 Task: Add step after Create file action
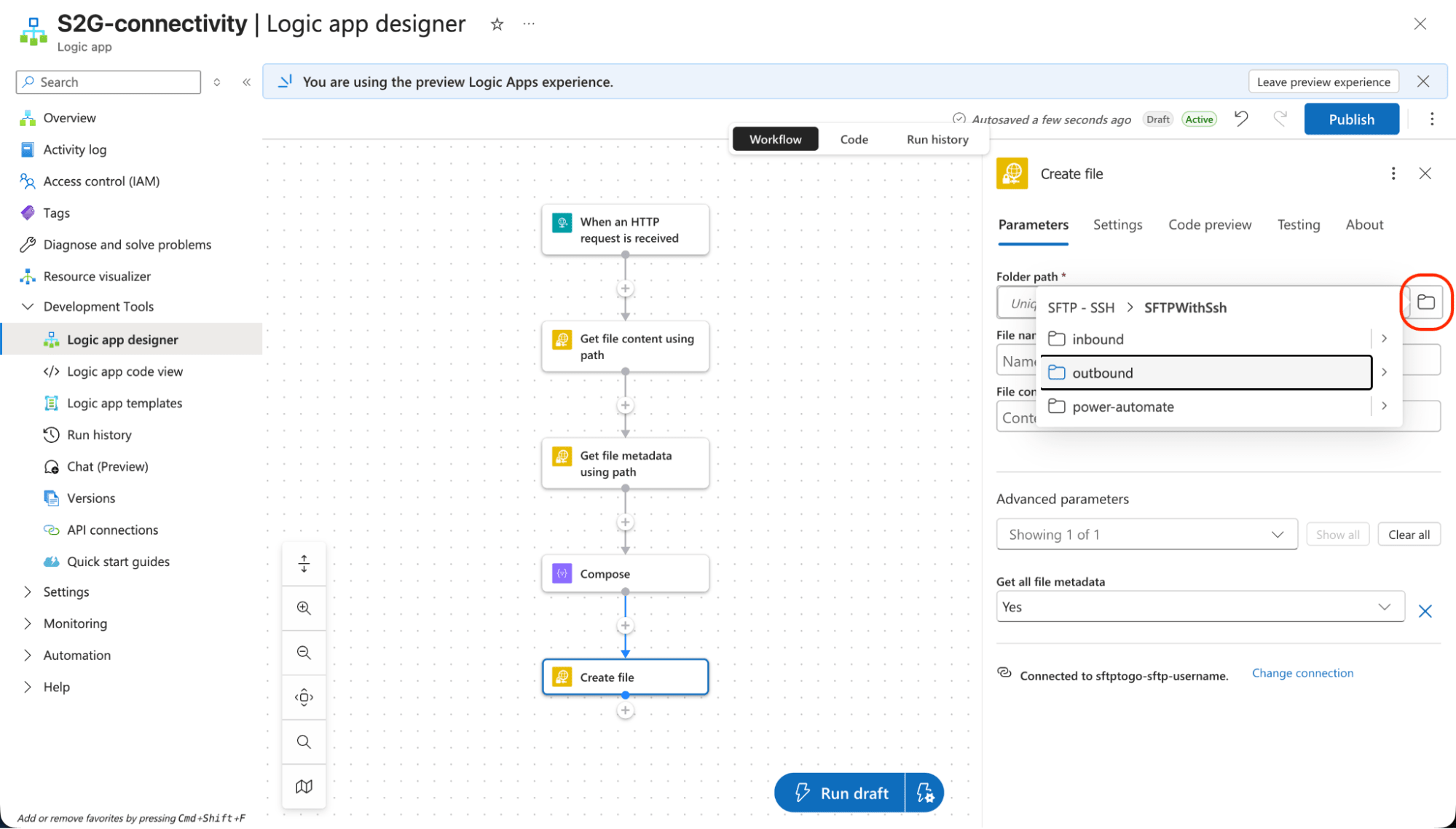point(625,711)
